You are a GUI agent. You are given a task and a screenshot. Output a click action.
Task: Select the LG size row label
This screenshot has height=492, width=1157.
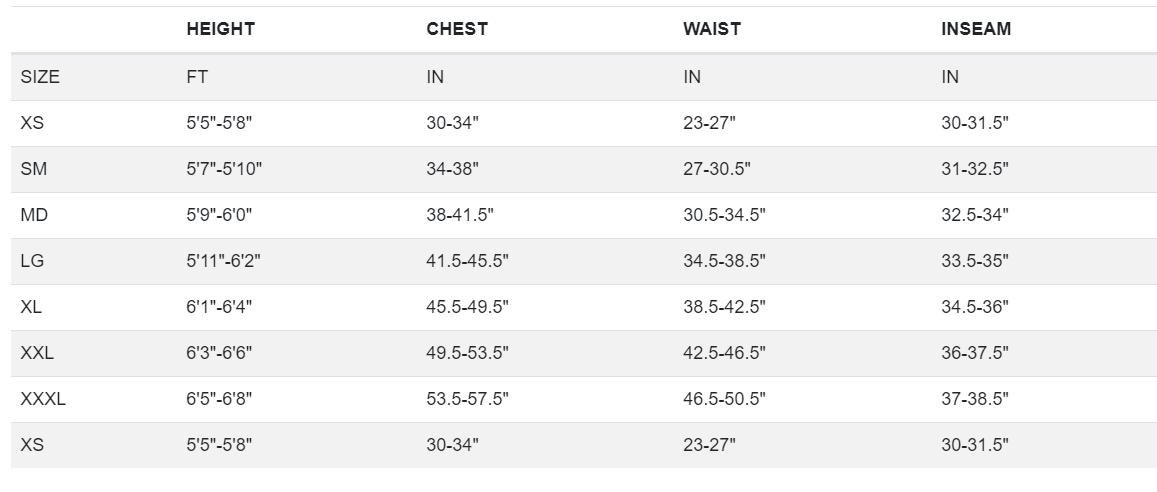tap(32, 260)
